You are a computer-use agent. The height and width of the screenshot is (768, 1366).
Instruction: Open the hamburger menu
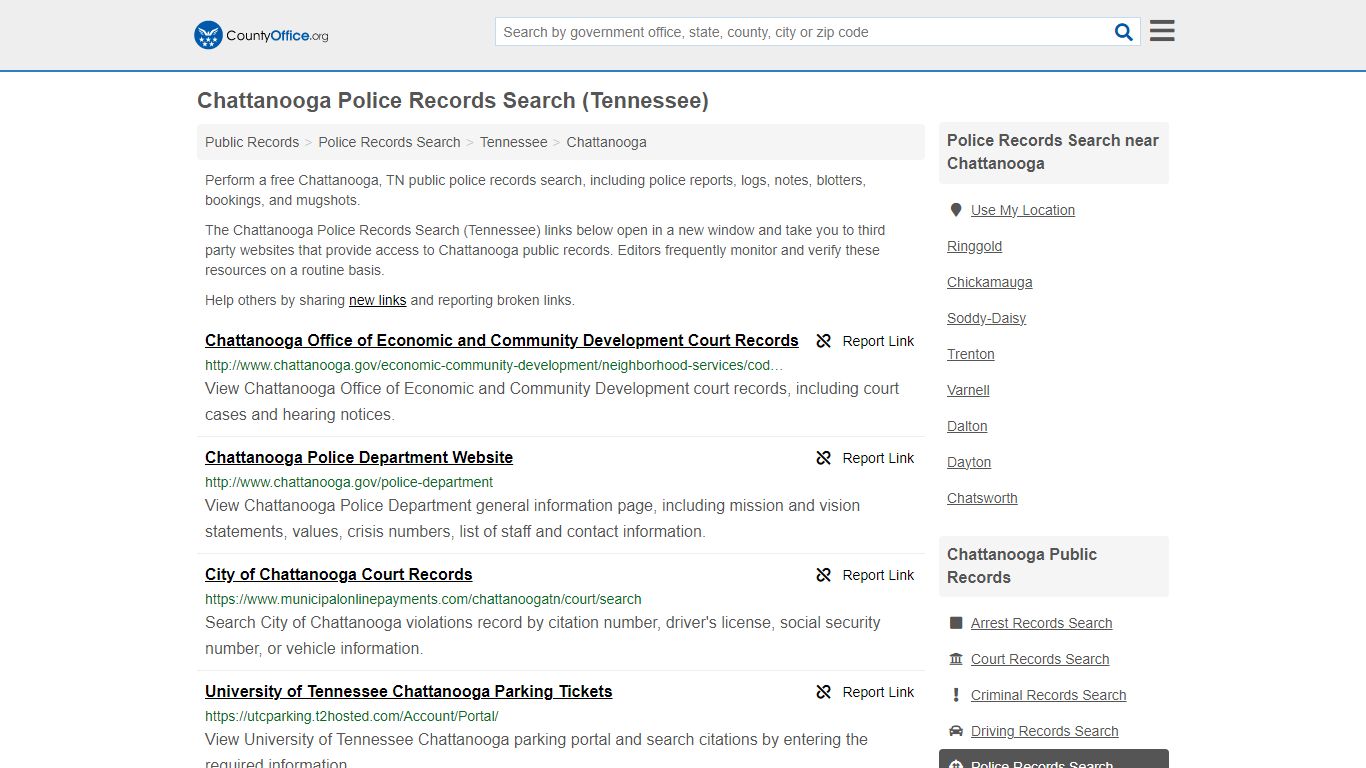[1162, 31]
